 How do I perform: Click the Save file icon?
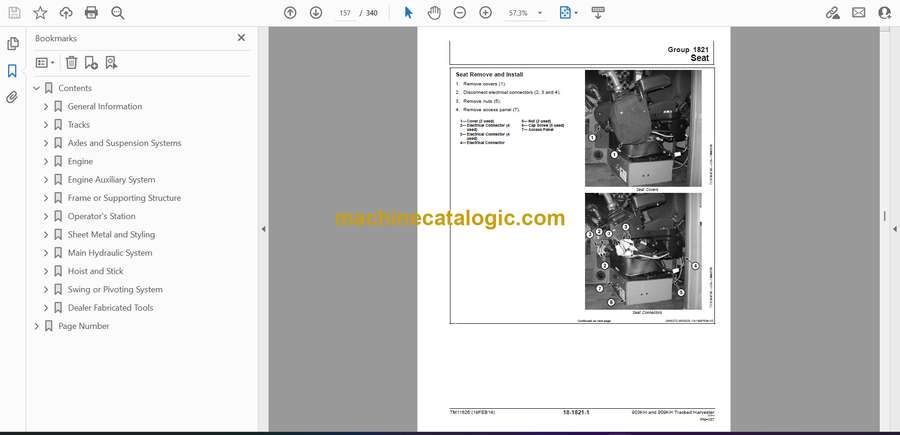pos(14,13)
